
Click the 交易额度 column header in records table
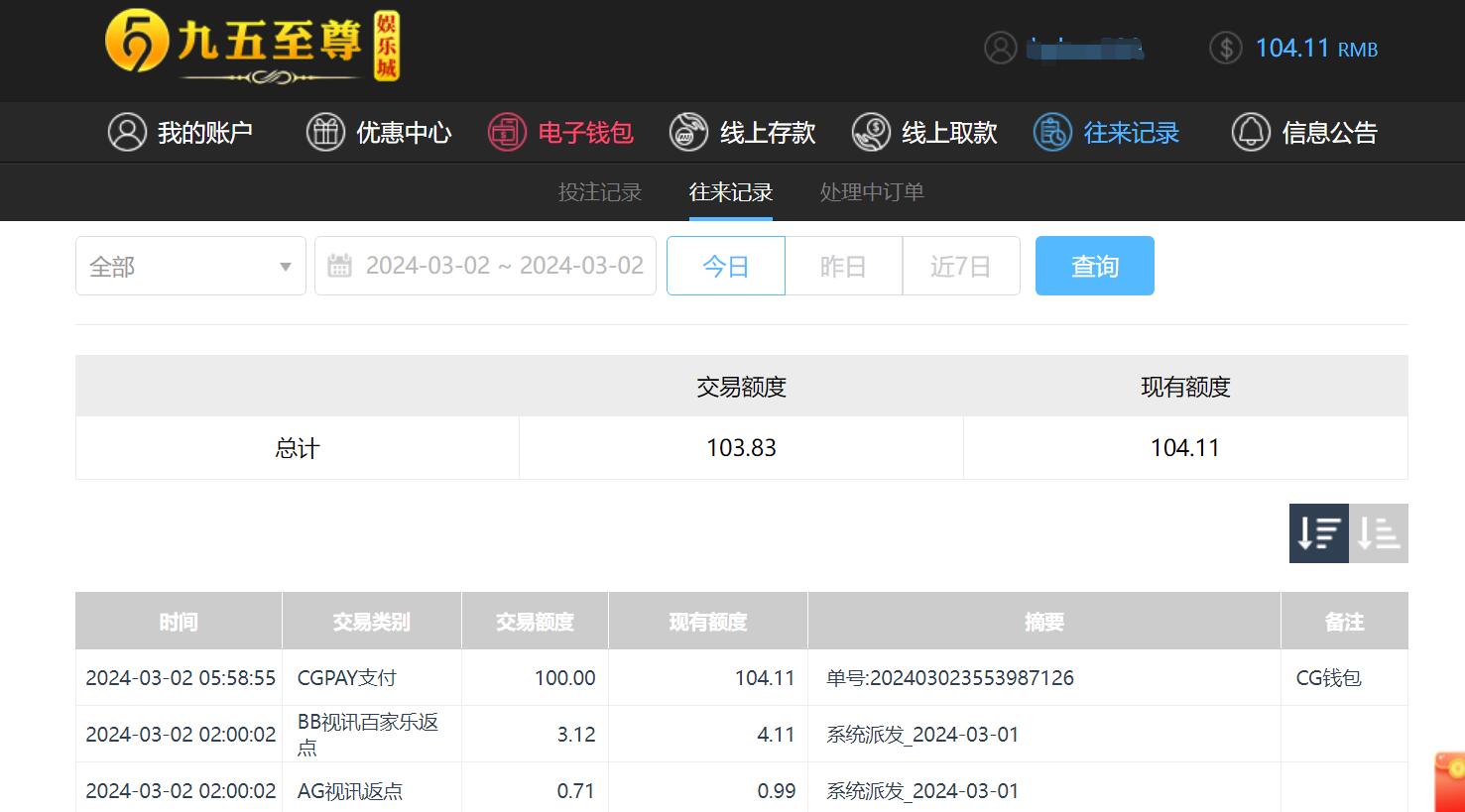(535, 622)
